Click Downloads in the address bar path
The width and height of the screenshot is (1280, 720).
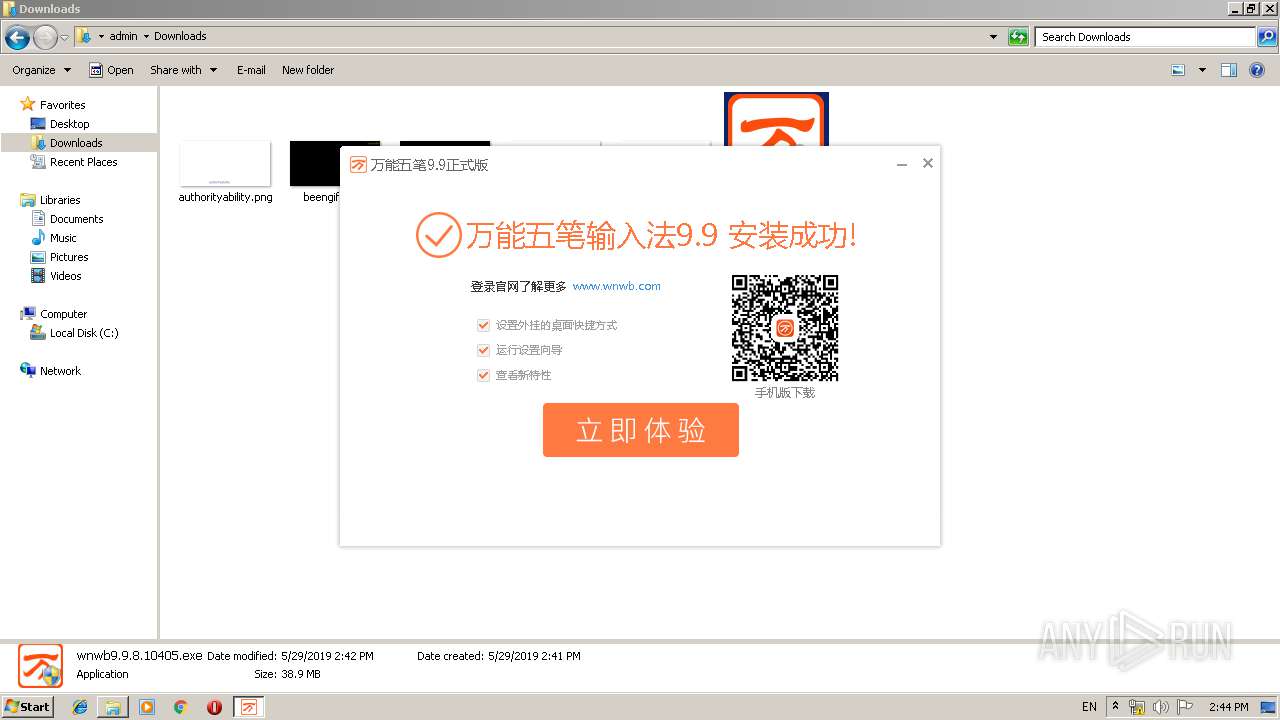[x=180, y=36]
